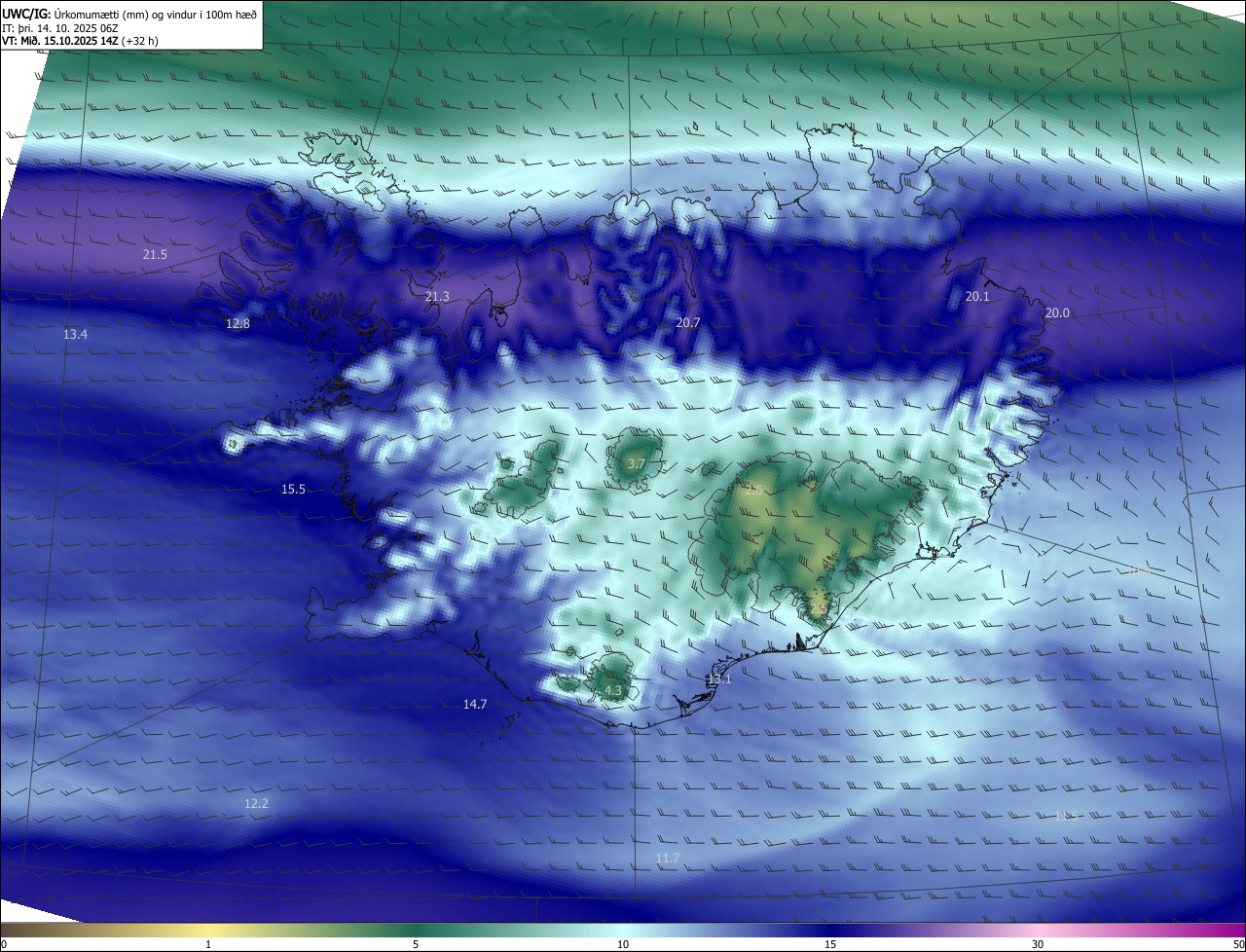Screen dimensions: 1246x952
Task: Click the 12.2 value label
Action: point(256,803)
